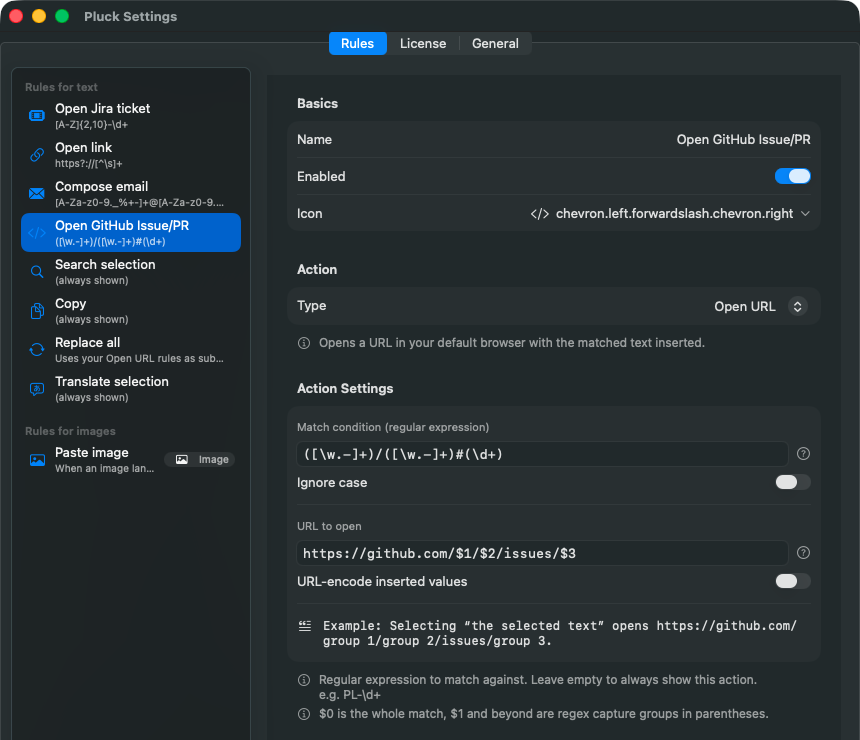This screenshot has width=860, height=740.
Task: Click the Open URL type value
Action: point(744,307)
